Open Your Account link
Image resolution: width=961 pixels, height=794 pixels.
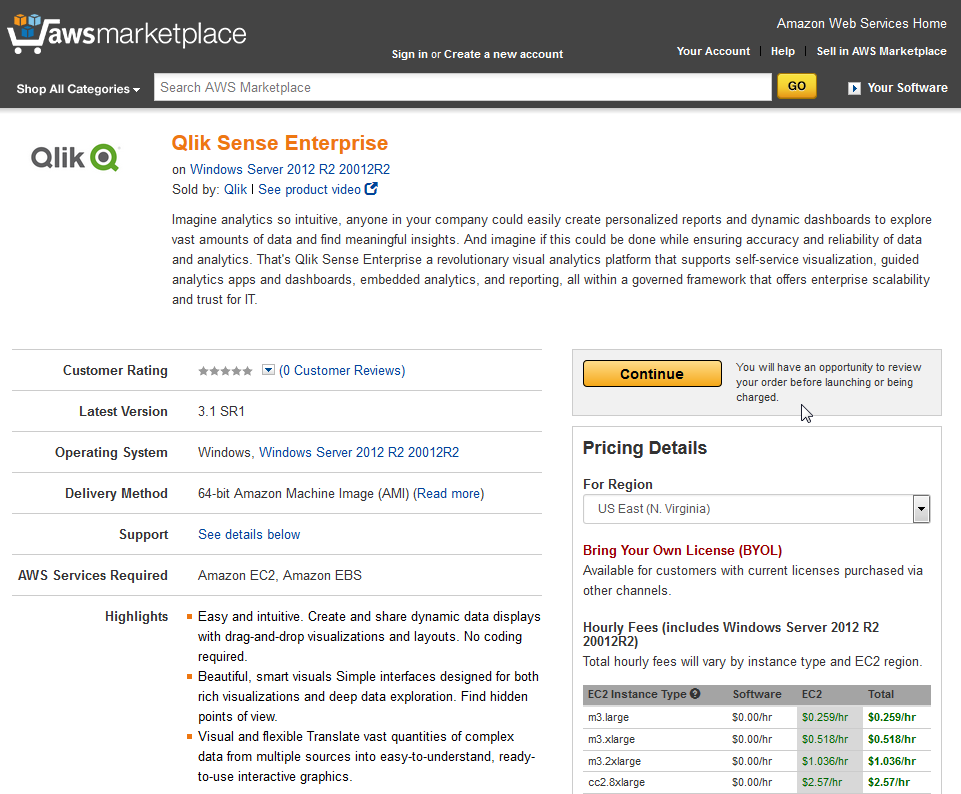pos(713,51)
